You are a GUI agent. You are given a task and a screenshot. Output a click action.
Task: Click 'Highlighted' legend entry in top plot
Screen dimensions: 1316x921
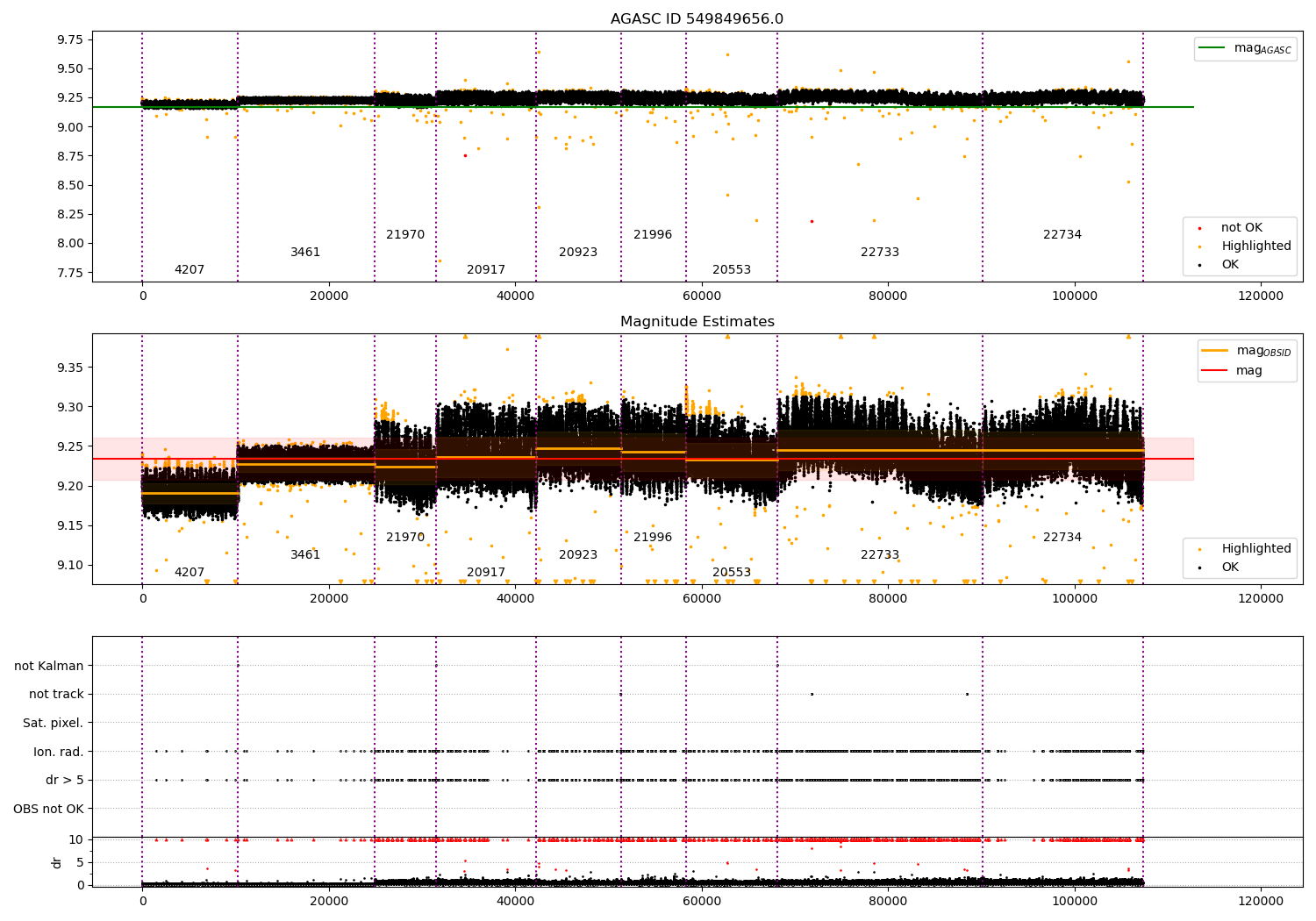1256,246
